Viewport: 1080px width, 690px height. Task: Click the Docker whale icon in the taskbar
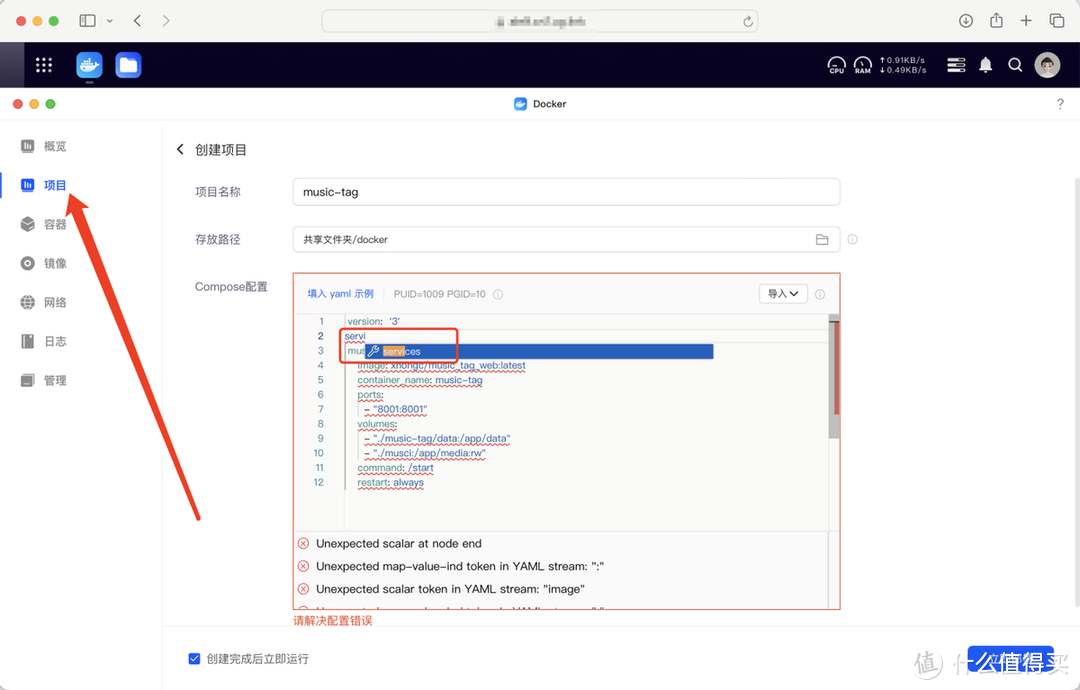click(88, 64)
